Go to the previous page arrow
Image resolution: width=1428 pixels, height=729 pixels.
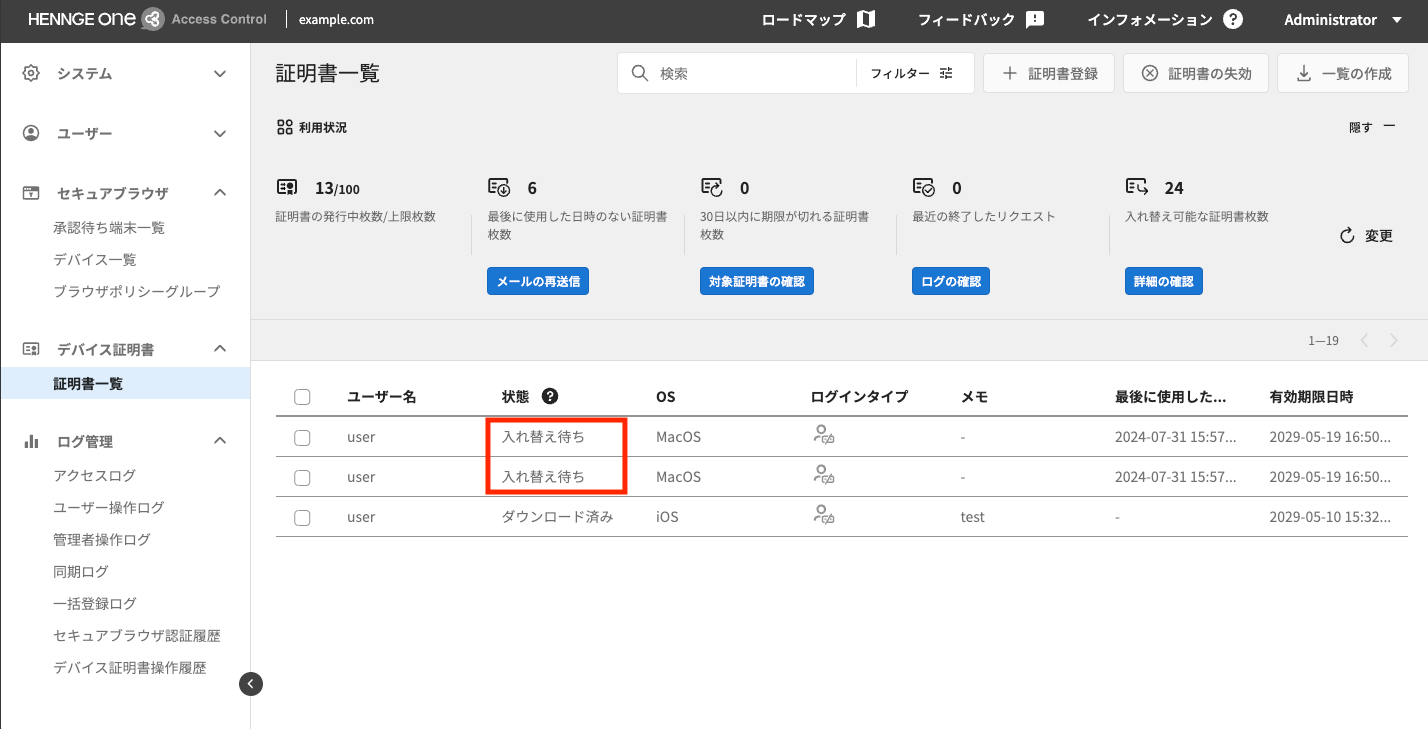1364,341
